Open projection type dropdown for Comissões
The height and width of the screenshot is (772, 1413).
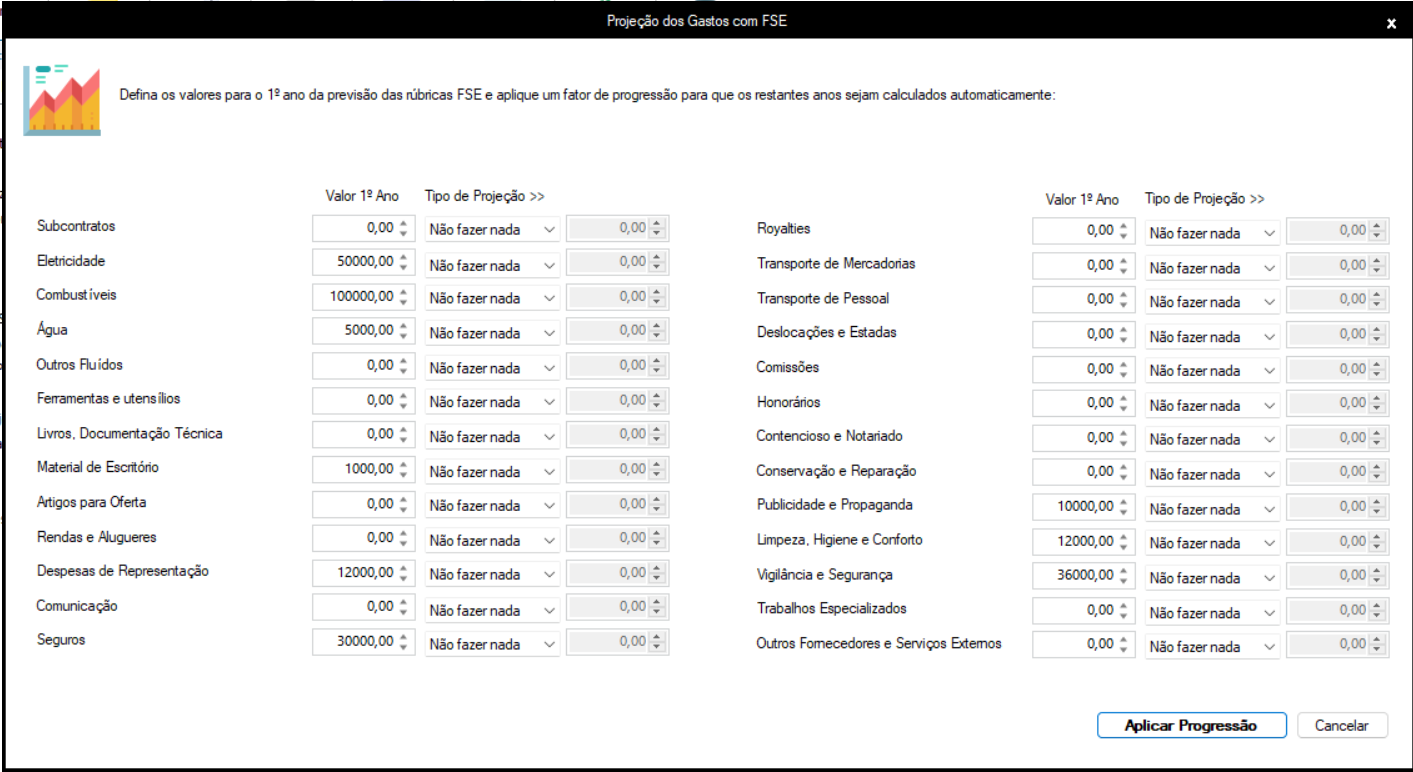1212,370
